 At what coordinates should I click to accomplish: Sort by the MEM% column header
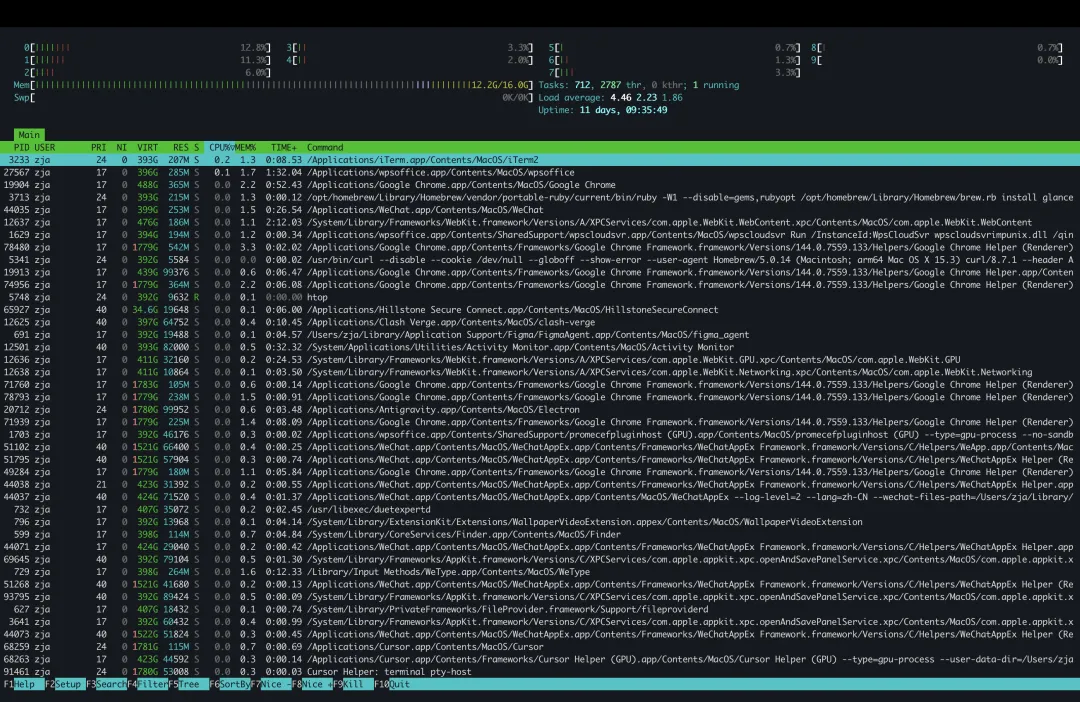[245, 147]
